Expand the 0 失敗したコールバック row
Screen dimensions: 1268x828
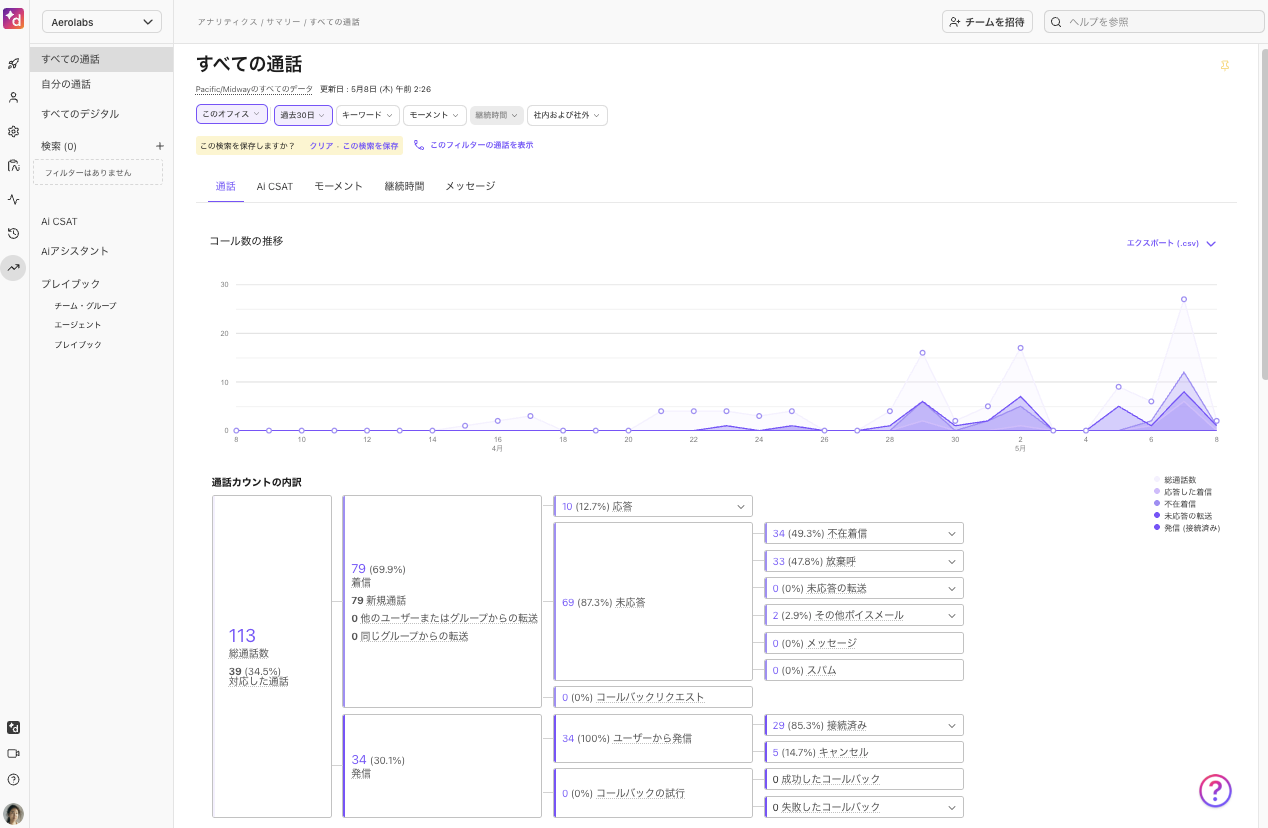[864, 807]
